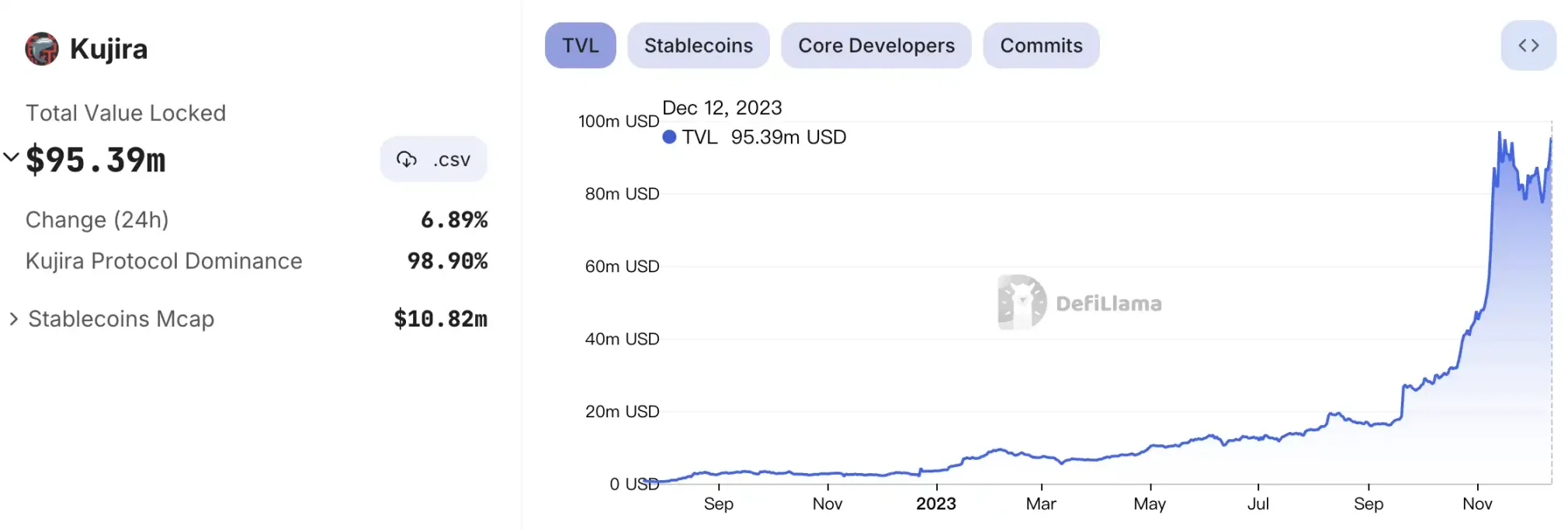Toggle the TVL chart option
The width and height of the screenshot is (1568, 529).
tap(580, 46)
